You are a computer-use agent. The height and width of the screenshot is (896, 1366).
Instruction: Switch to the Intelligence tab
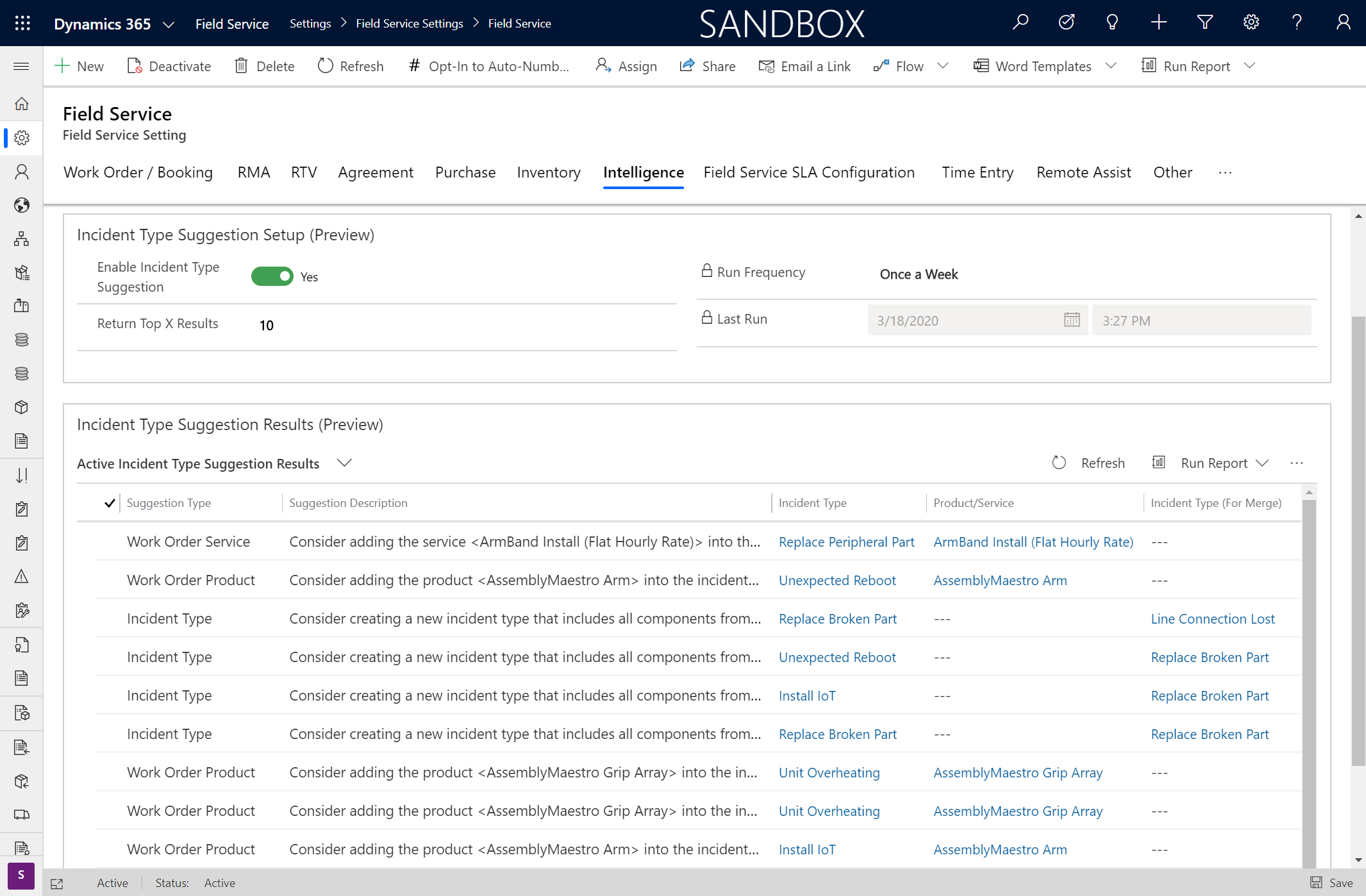tap(643, 172)
